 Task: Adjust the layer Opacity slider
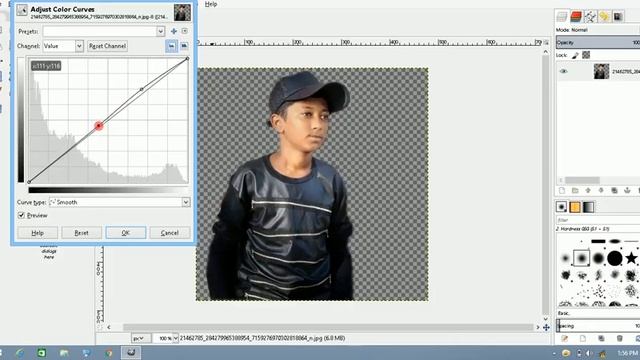coord(598,42)
